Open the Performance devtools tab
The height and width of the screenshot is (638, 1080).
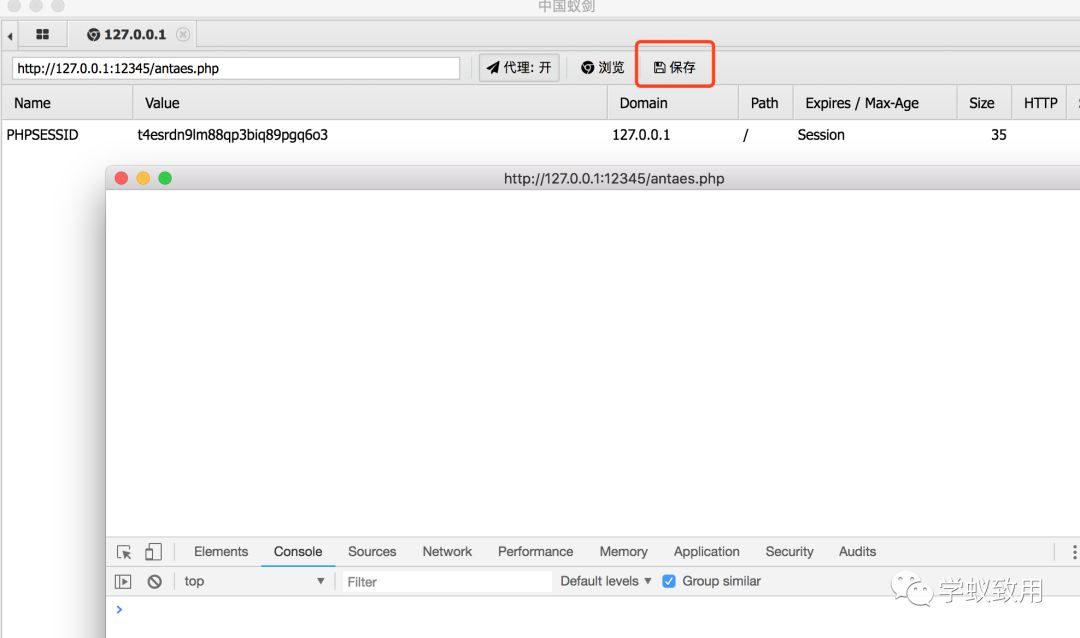coord(535,552)
